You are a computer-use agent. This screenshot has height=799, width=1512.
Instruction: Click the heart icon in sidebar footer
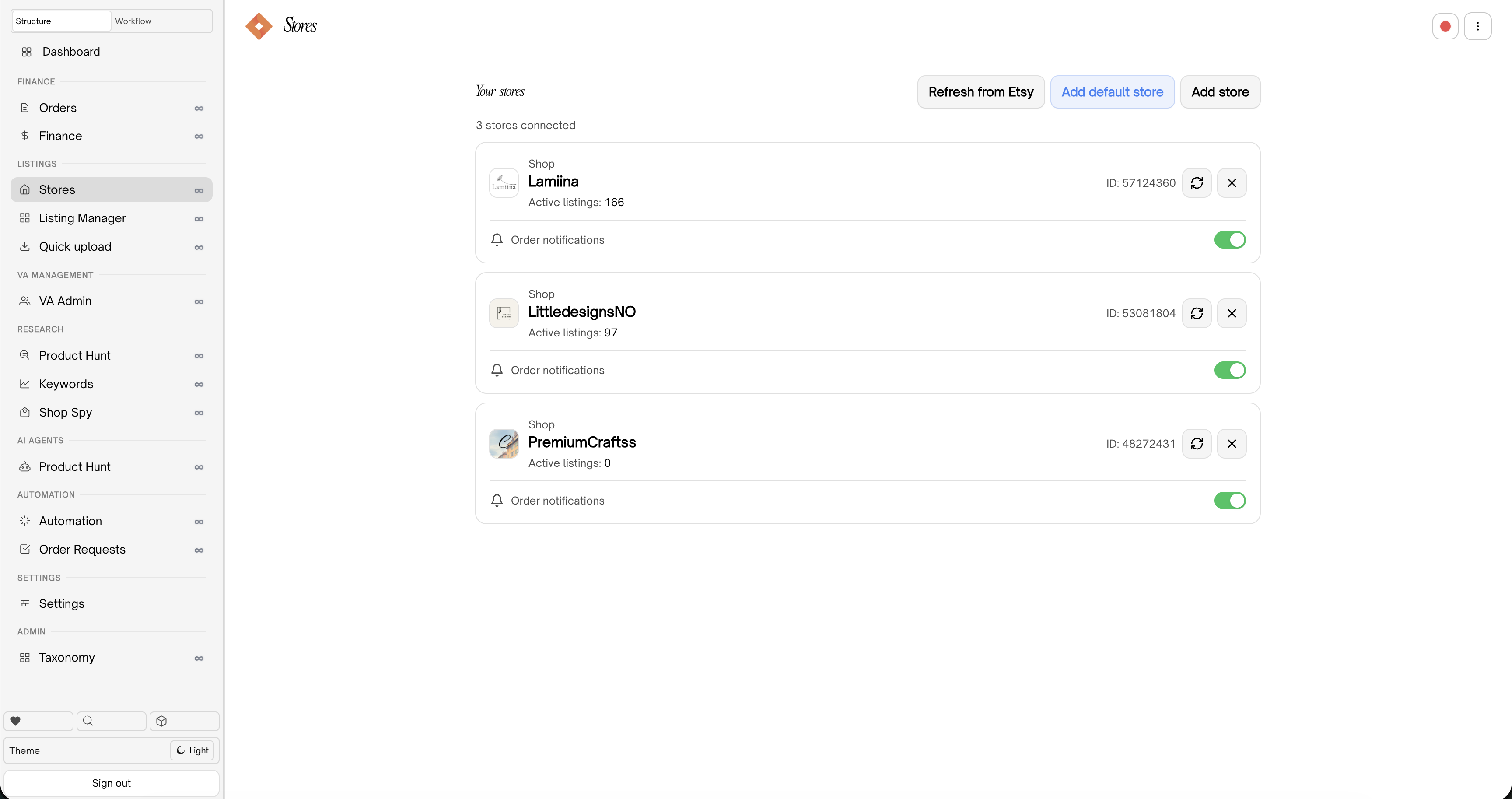point(38,721)
